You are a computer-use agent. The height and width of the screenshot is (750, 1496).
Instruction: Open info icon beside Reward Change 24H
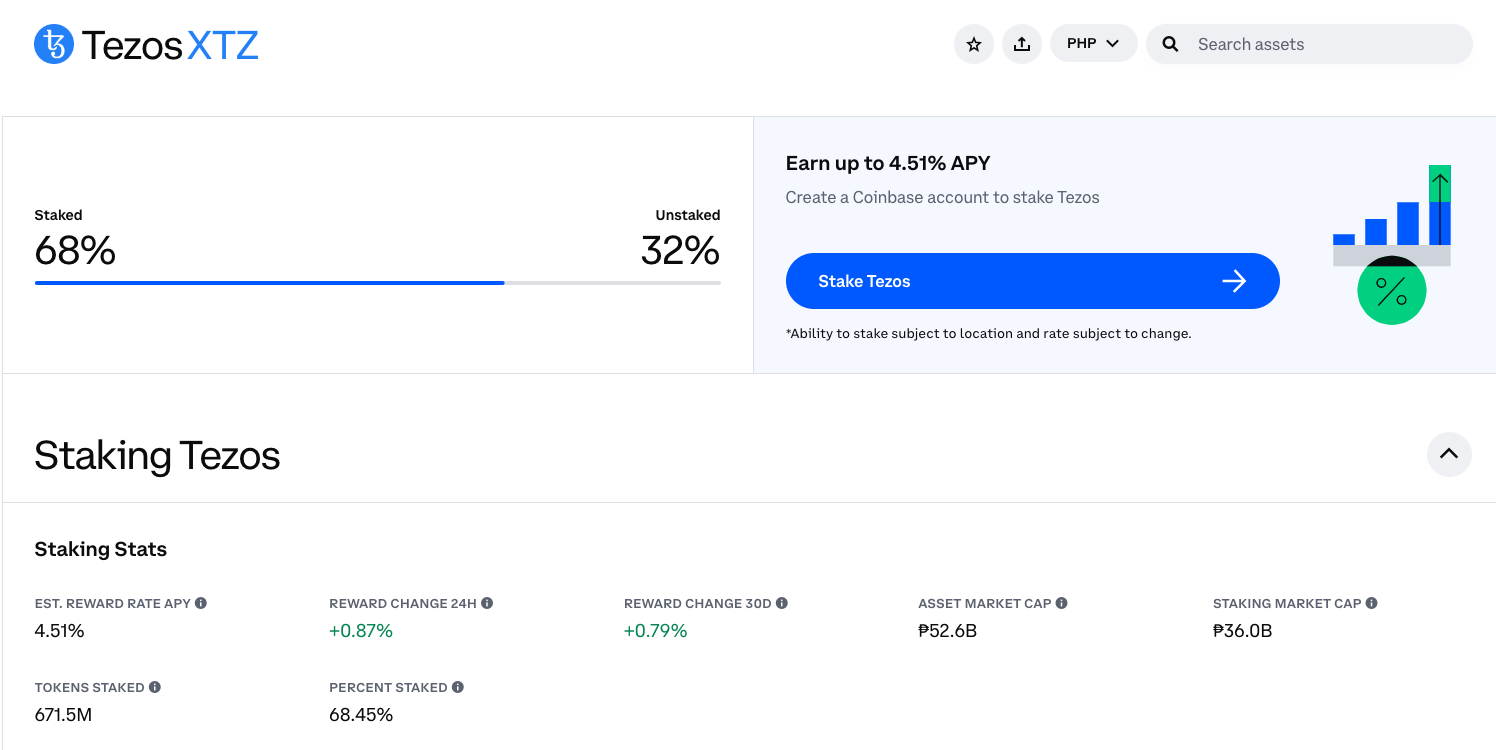coord(487,603)
